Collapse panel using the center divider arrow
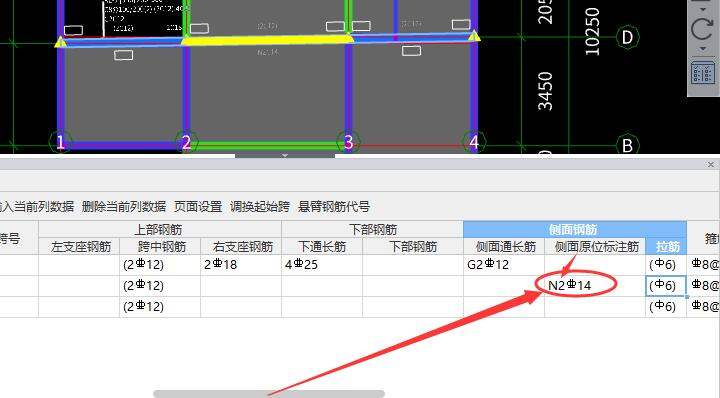 pyautogui.click(x=285, y=156)
